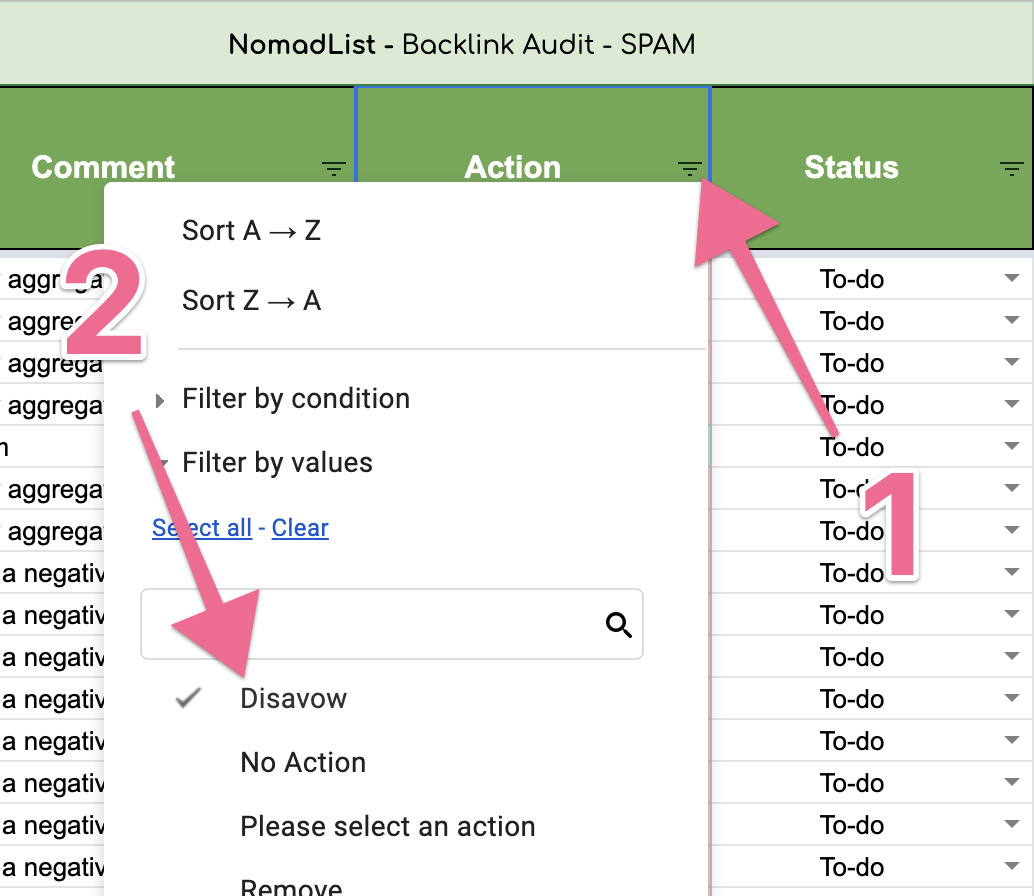Click the Action column filter icon
The width and height of the screenshot is (1034, 896).
pyautogui.click(x=689, y=169)
